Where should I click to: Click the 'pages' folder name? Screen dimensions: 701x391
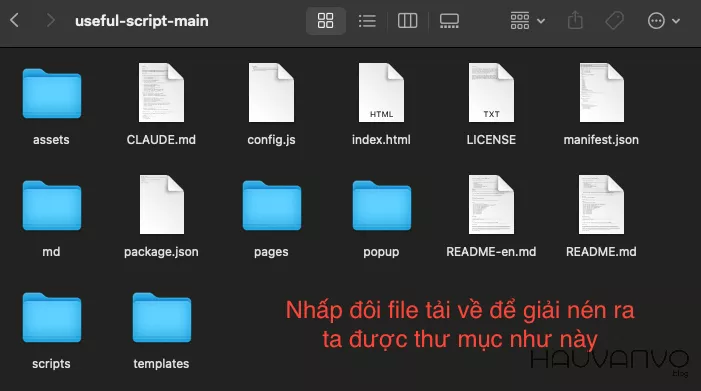[x=271, y=252]
